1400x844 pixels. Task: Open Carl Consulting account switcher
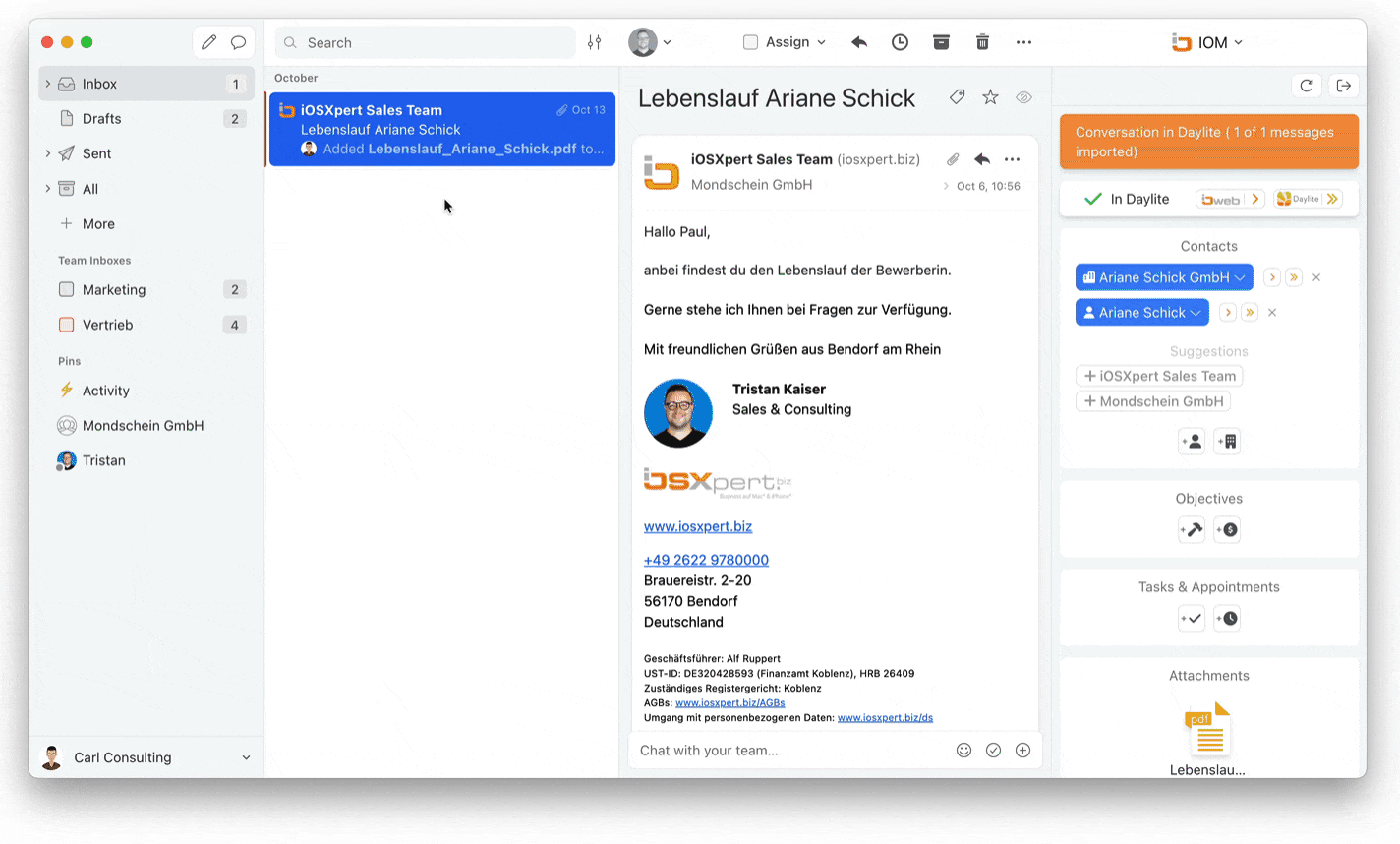point(146,757)
